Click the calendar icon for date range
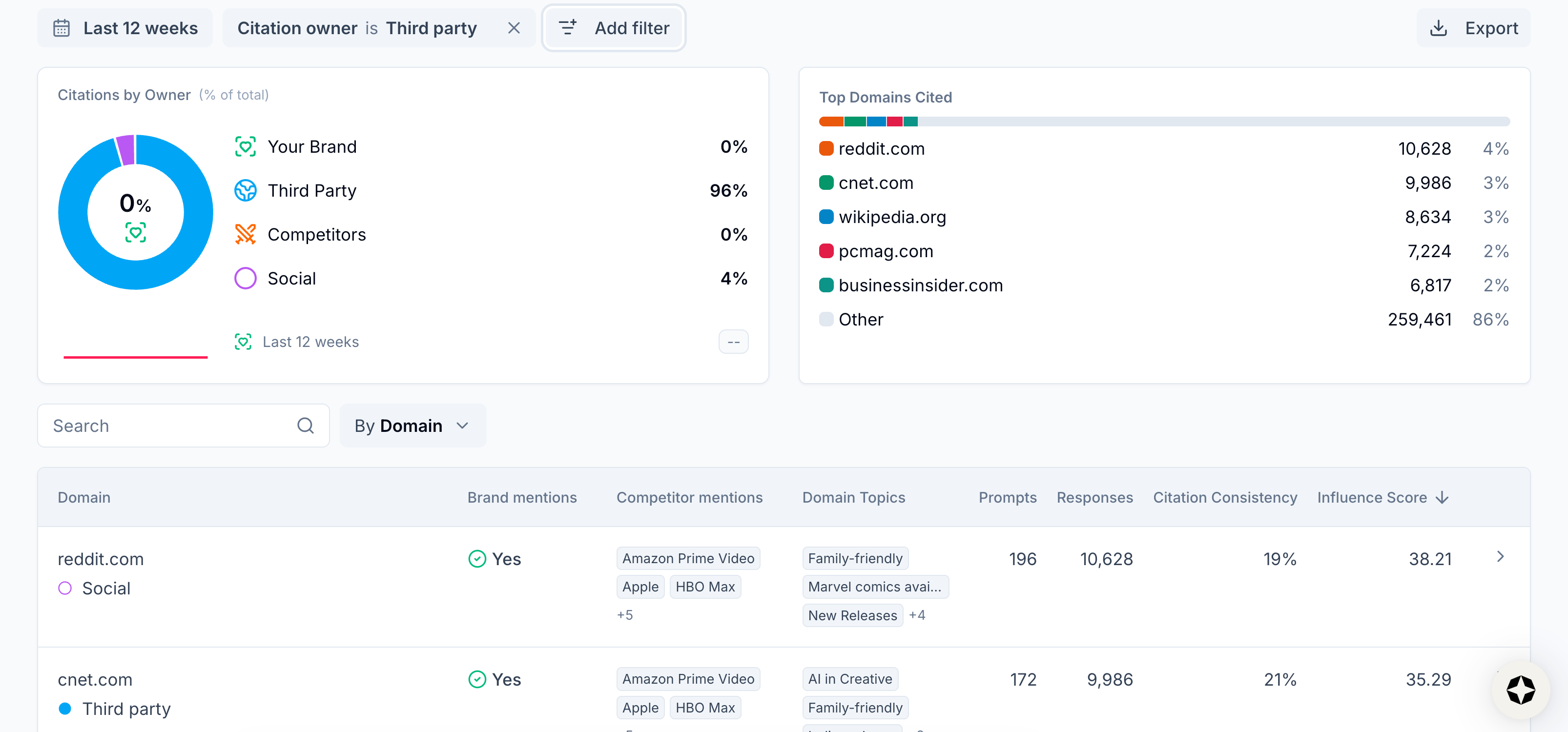This screenshot has width=1568, height=732. pyautogui.click(x=62, y=28)
